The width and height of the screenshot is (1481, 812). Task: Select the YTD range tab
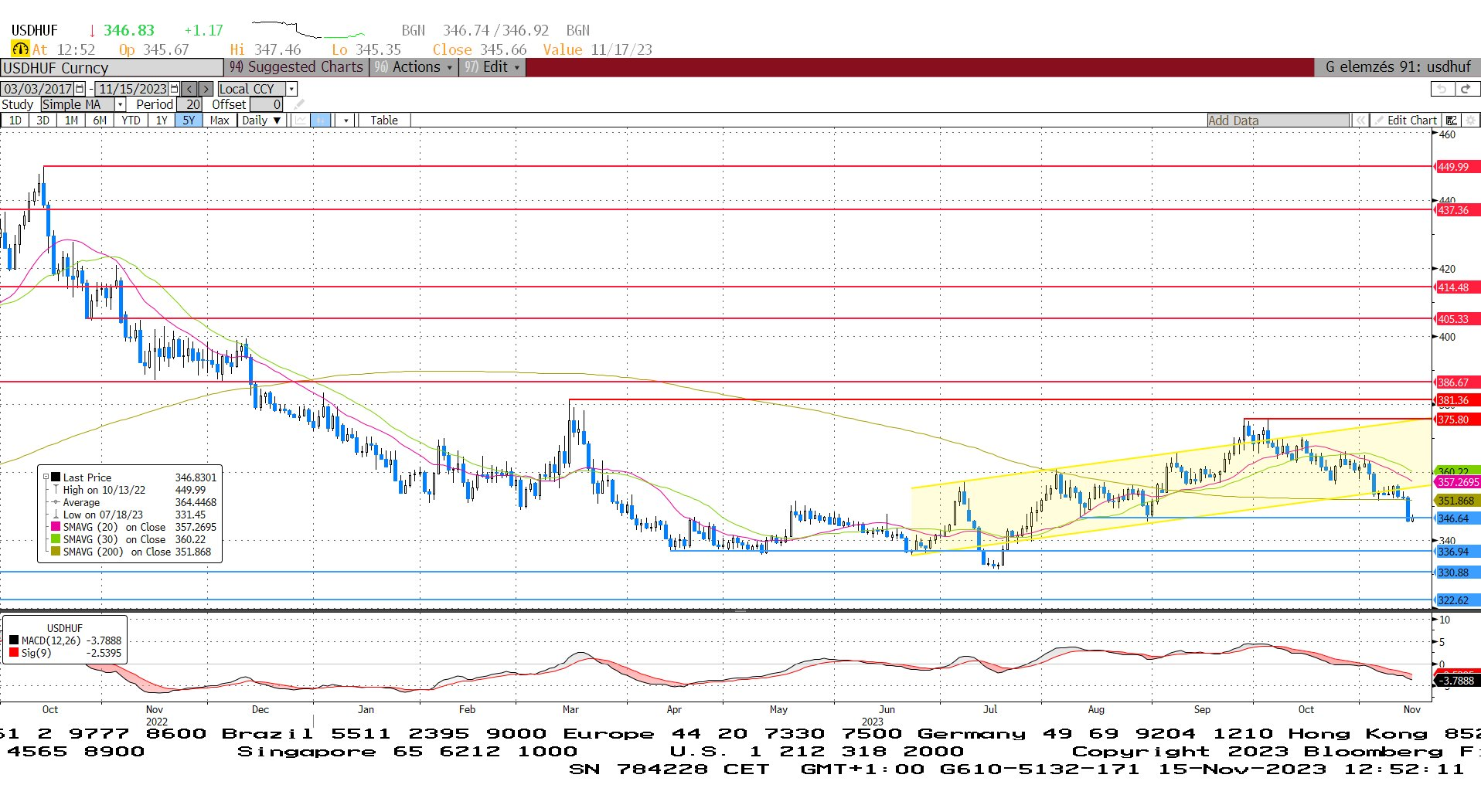(x=131, y=121)
